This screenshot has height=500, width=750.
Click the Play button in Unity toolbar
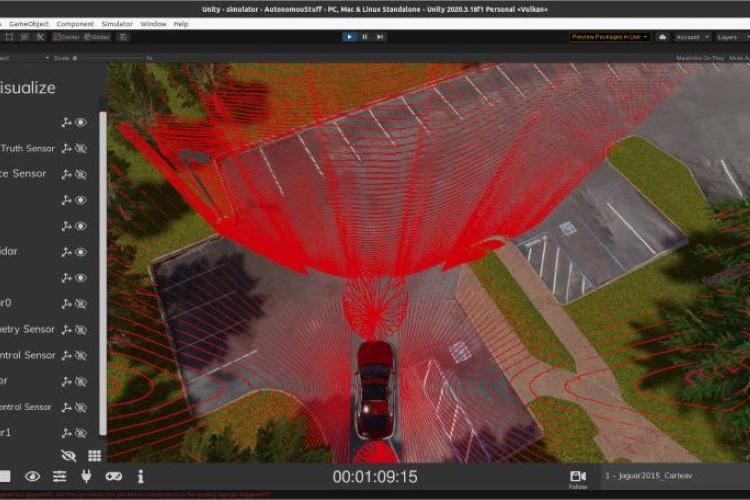[349, 37]
